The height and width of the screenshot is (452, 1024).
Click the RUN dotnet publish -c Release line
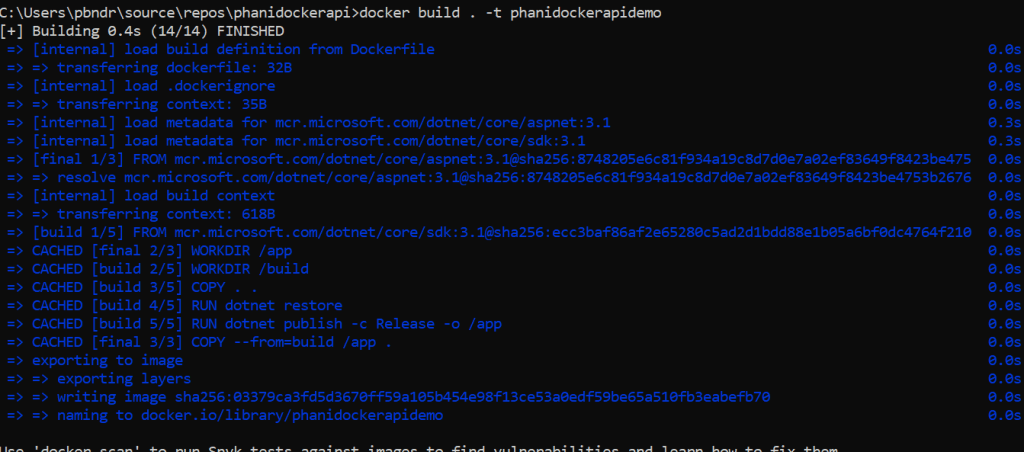click(x=267, y=324)
